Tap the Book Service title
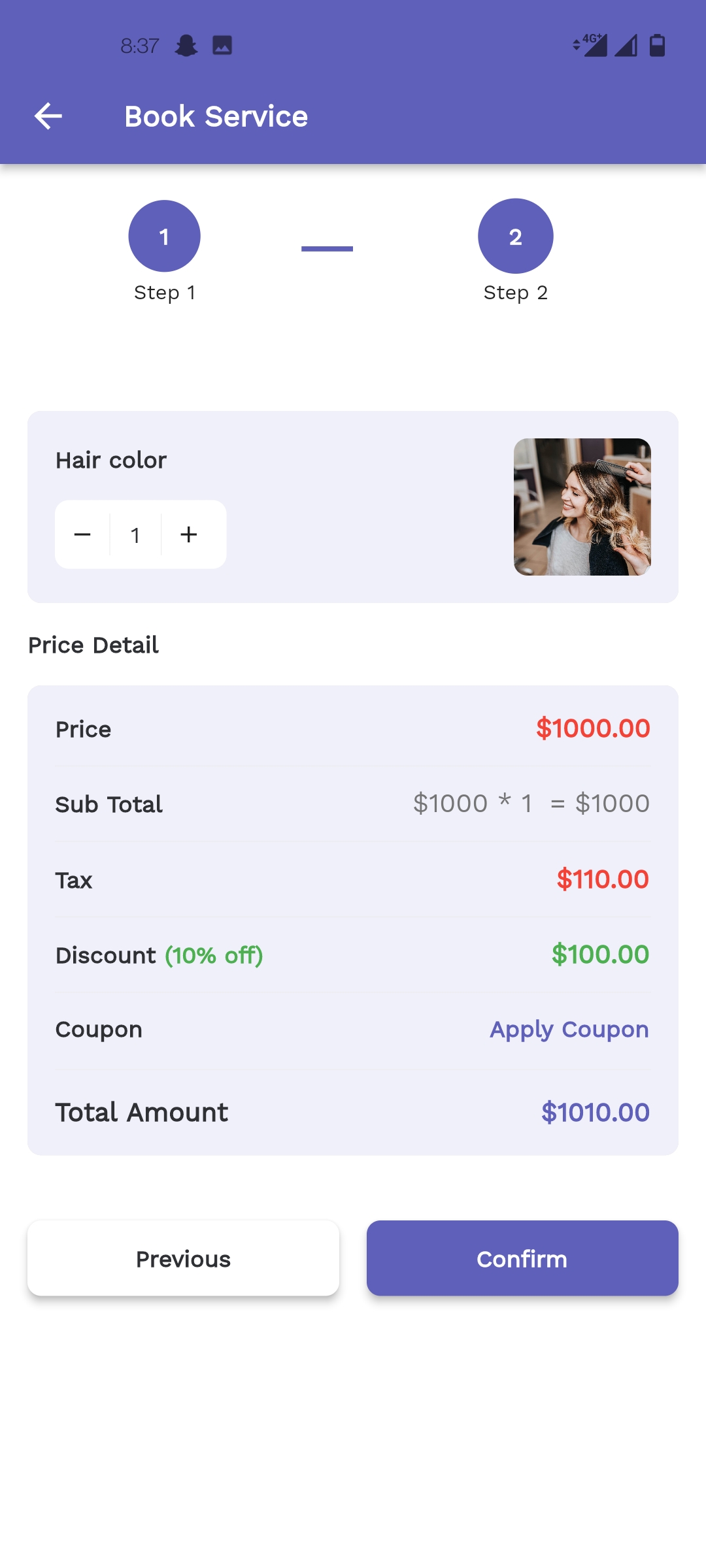Viewport: 706px width, 1568px height. [216, 116]
